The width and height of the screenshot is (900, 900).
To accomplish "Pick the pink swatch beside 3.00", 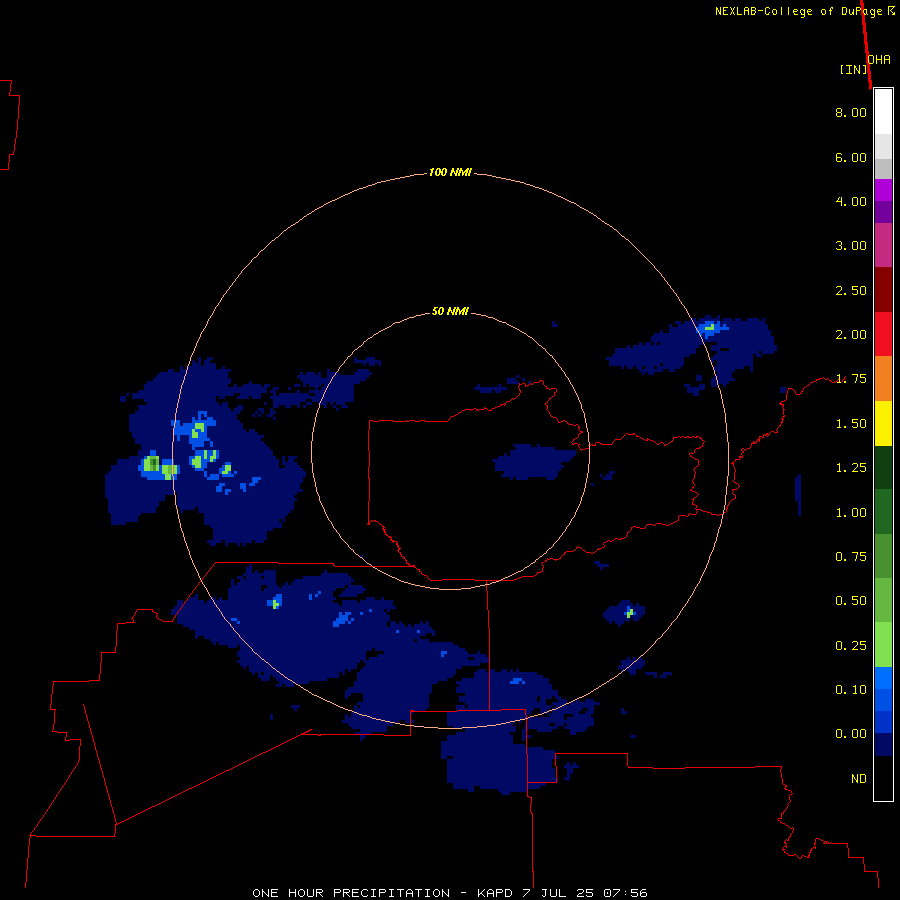I will coord(883,245).
